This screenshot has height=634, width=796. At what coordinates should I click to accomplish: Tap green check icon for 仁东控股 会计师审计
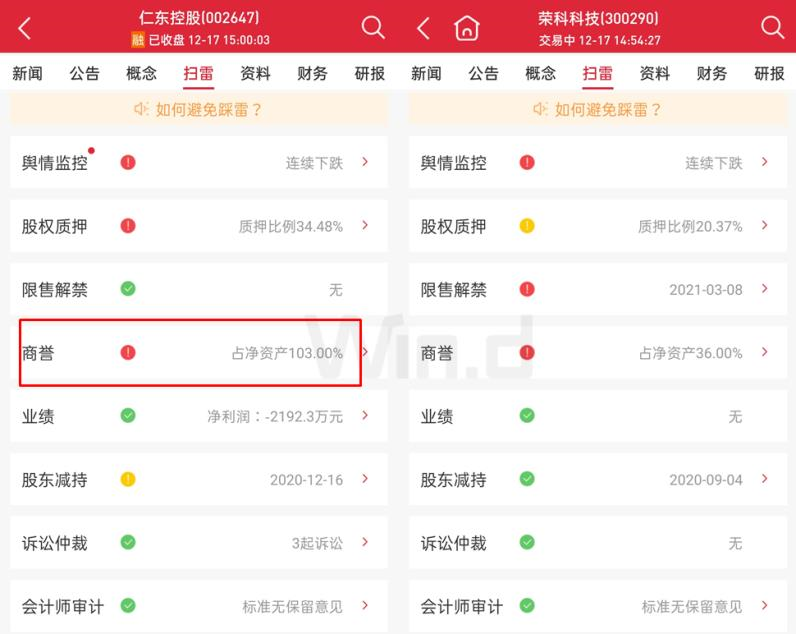coord(128,606)
